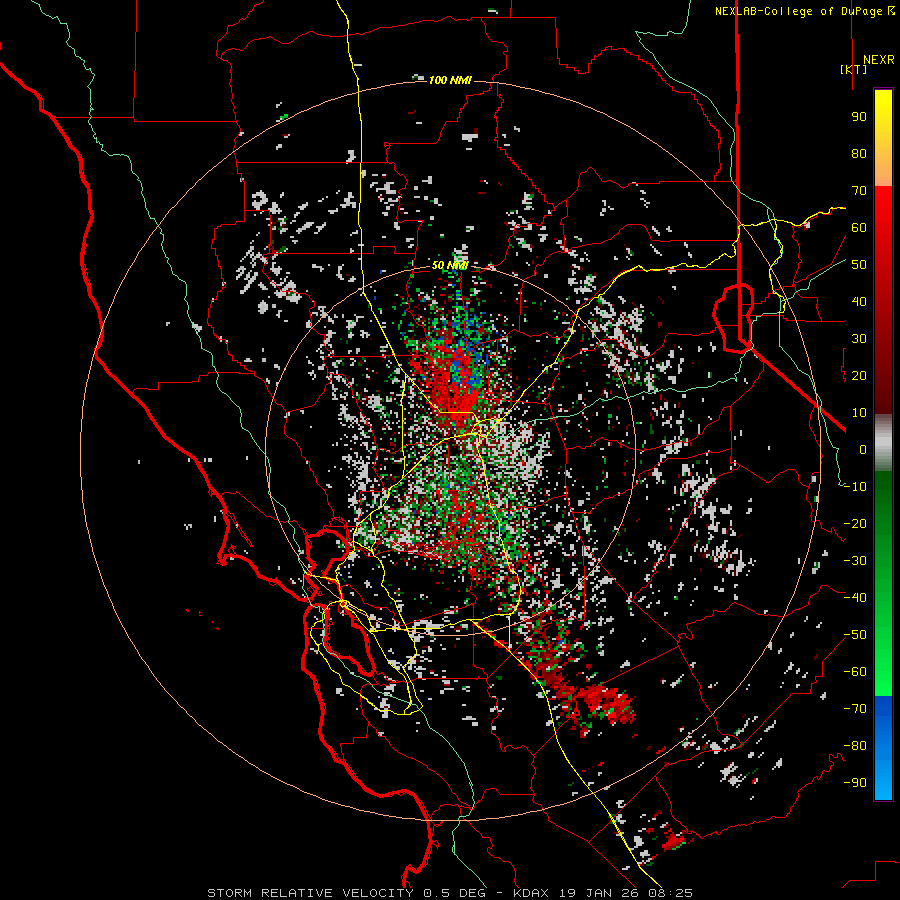Viewport: 900px width, 900px height.
Task: Click the 20 value on the velocity scale
Action: [x=859, y=376]
